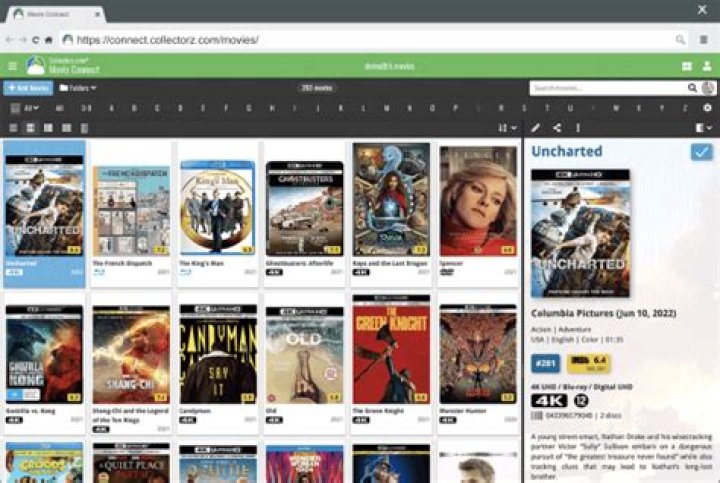Select the Monster Hunter cover
Image resolution: width=720 pixels, height=483 pixels.
[x=478, y=354]
